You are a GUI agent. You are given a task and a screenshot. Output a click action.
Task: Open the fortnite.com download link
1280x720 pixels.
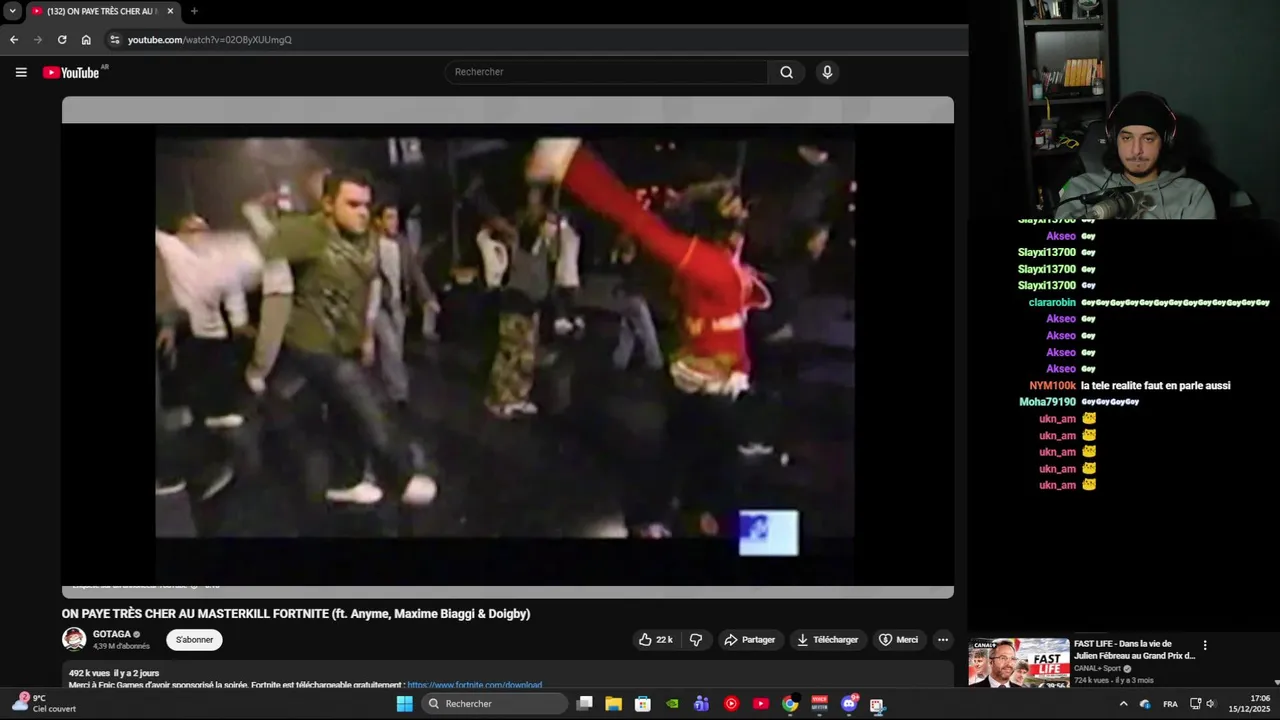474,685
